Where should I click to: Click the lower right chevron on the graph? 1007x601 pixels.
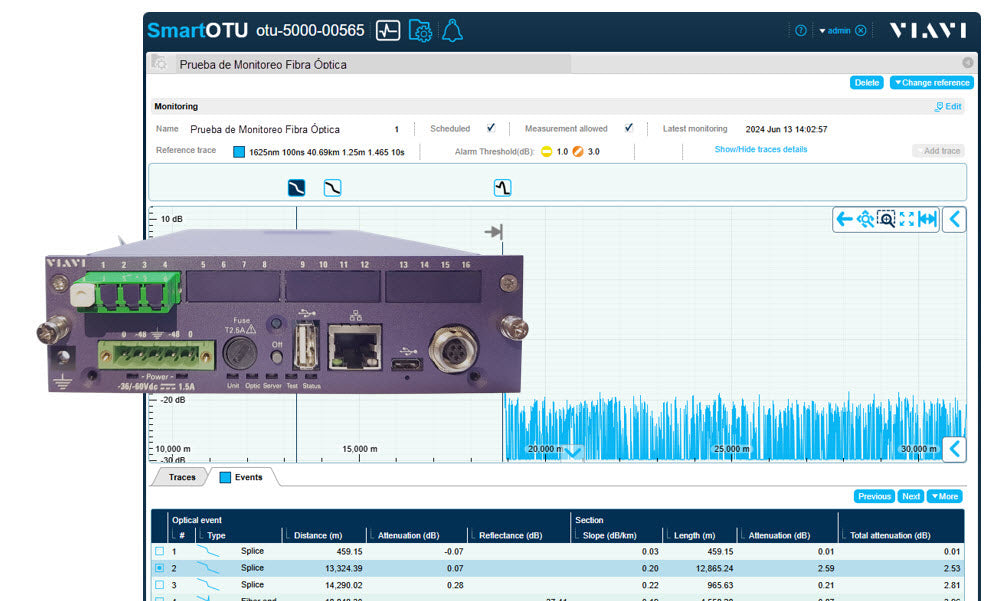click(954, 449)
